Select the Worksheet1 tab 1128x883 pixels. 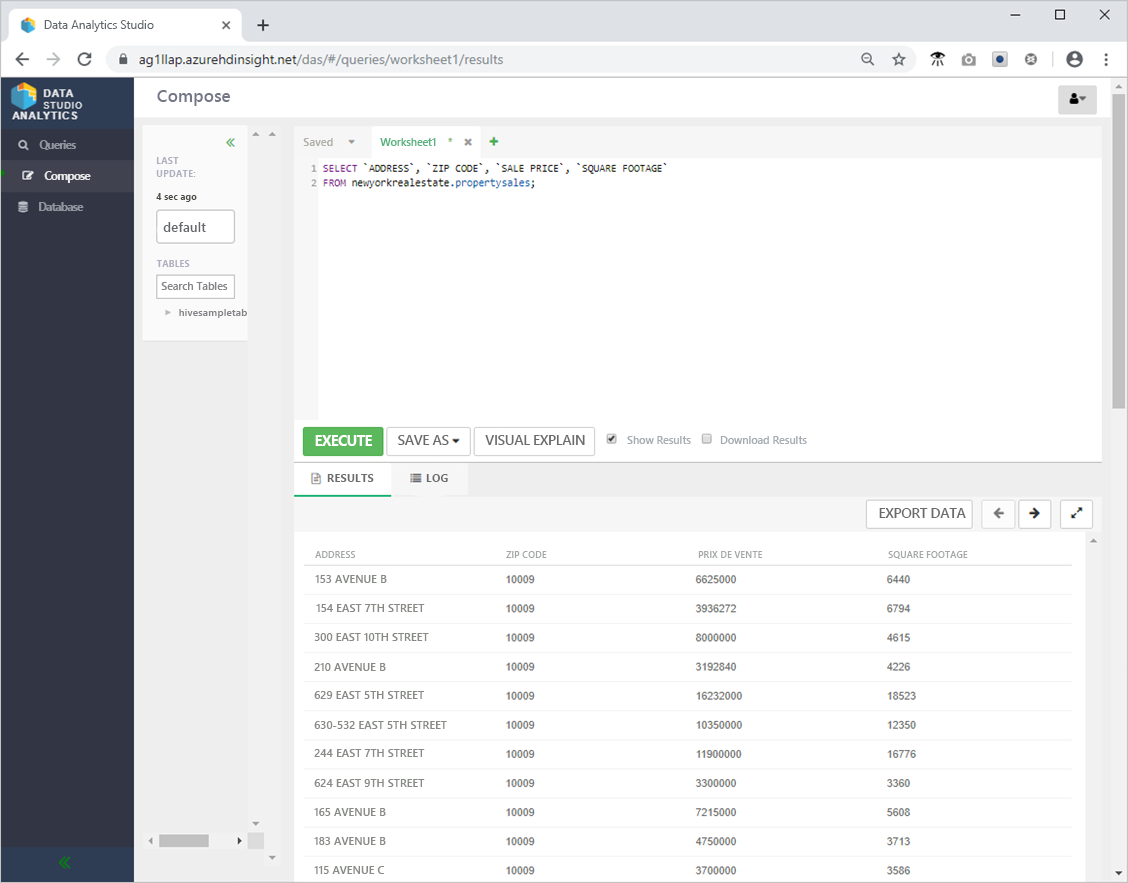pyautogui.click(x=409, y=141)
